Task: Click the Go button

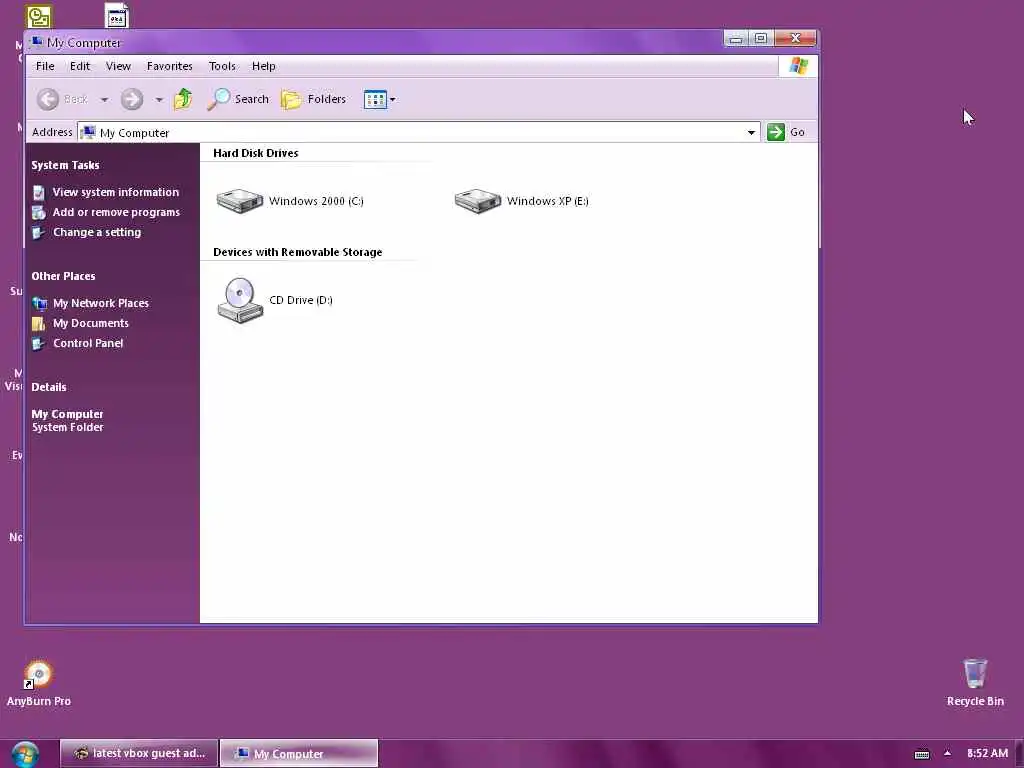Action: pyautogui.click(x=786, y=132)
